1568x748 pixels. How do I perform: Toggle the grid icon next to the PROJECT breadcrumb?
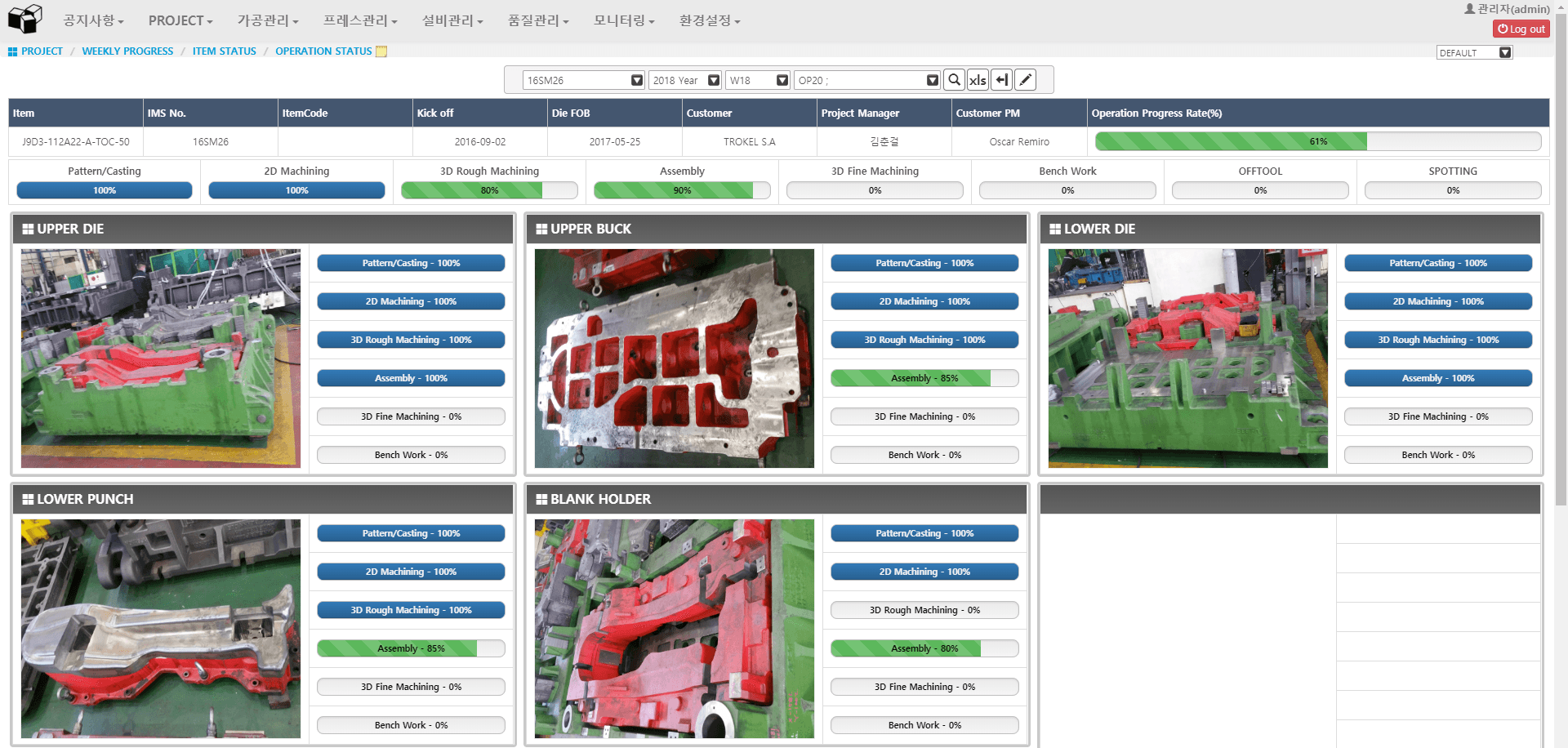11,51
